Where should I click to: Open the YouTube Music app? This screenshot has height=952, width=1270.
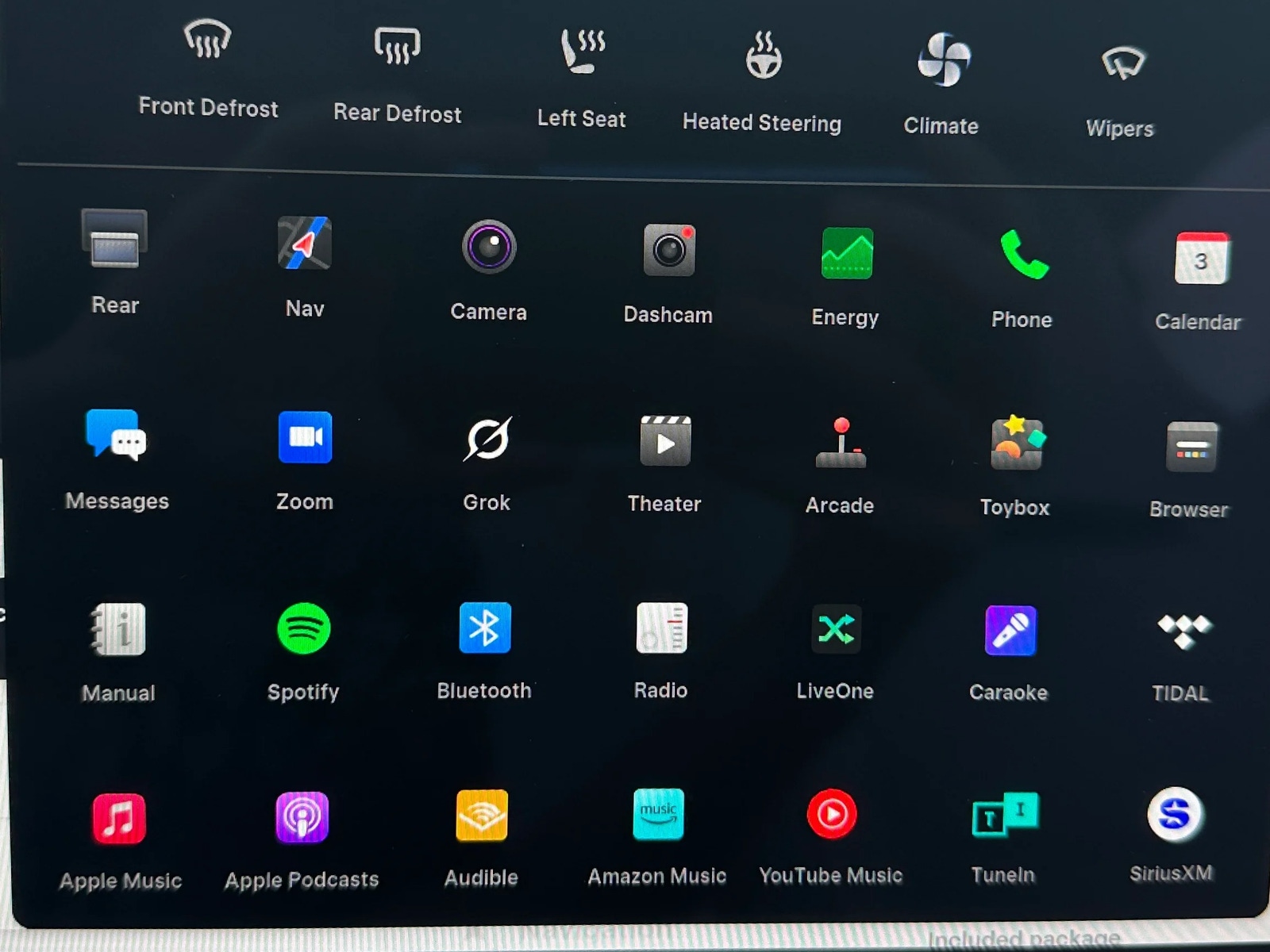[x=831, y=815]
